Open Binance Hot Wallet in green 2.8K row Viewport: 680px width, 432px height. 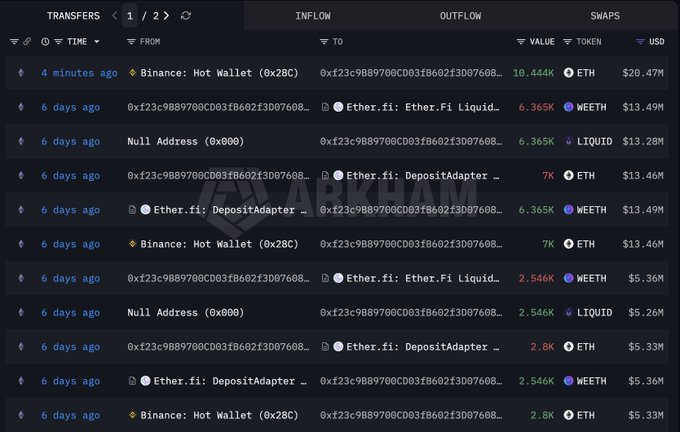(x=219, y=416)
